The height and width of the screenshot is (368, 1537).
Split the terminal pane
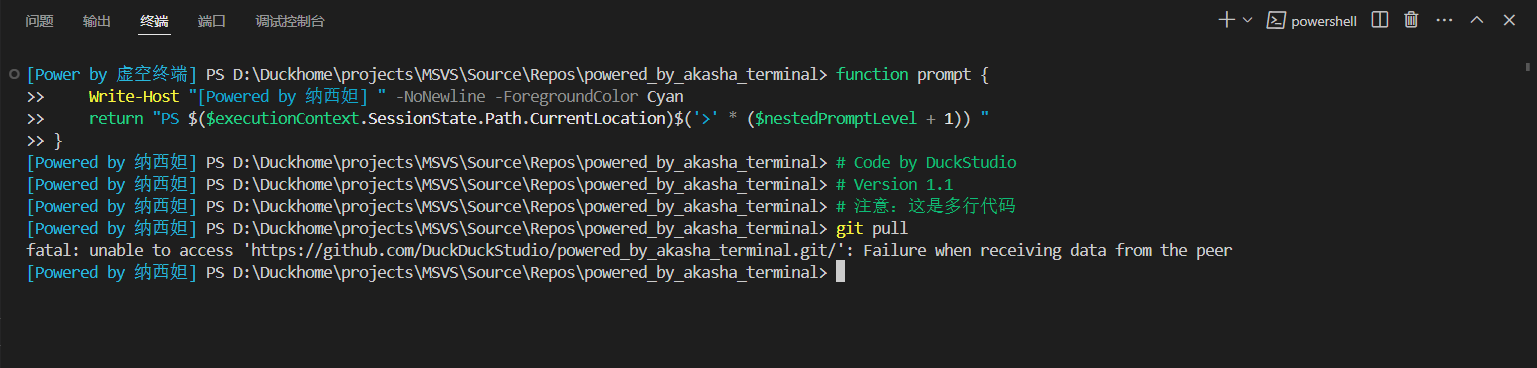pyautogui.click(x=1379, y=20)
